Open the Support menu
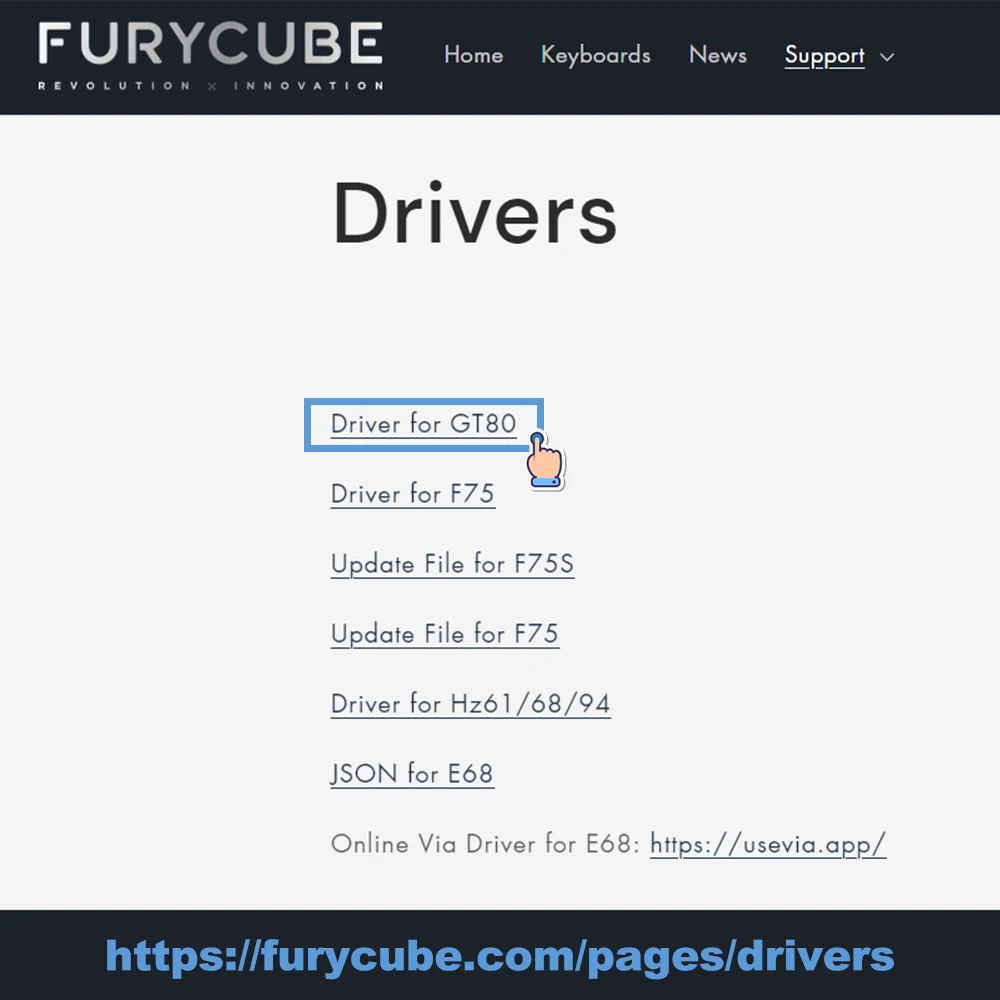The image size is (1000, 1000). (825, 56)
